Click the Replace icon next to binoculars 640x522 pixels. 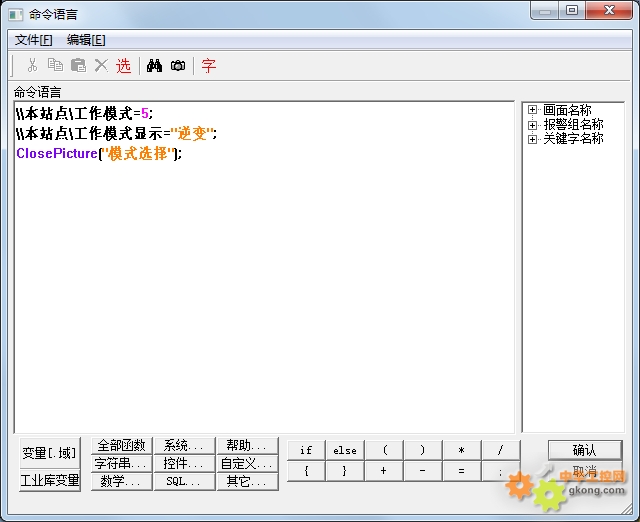178,66
